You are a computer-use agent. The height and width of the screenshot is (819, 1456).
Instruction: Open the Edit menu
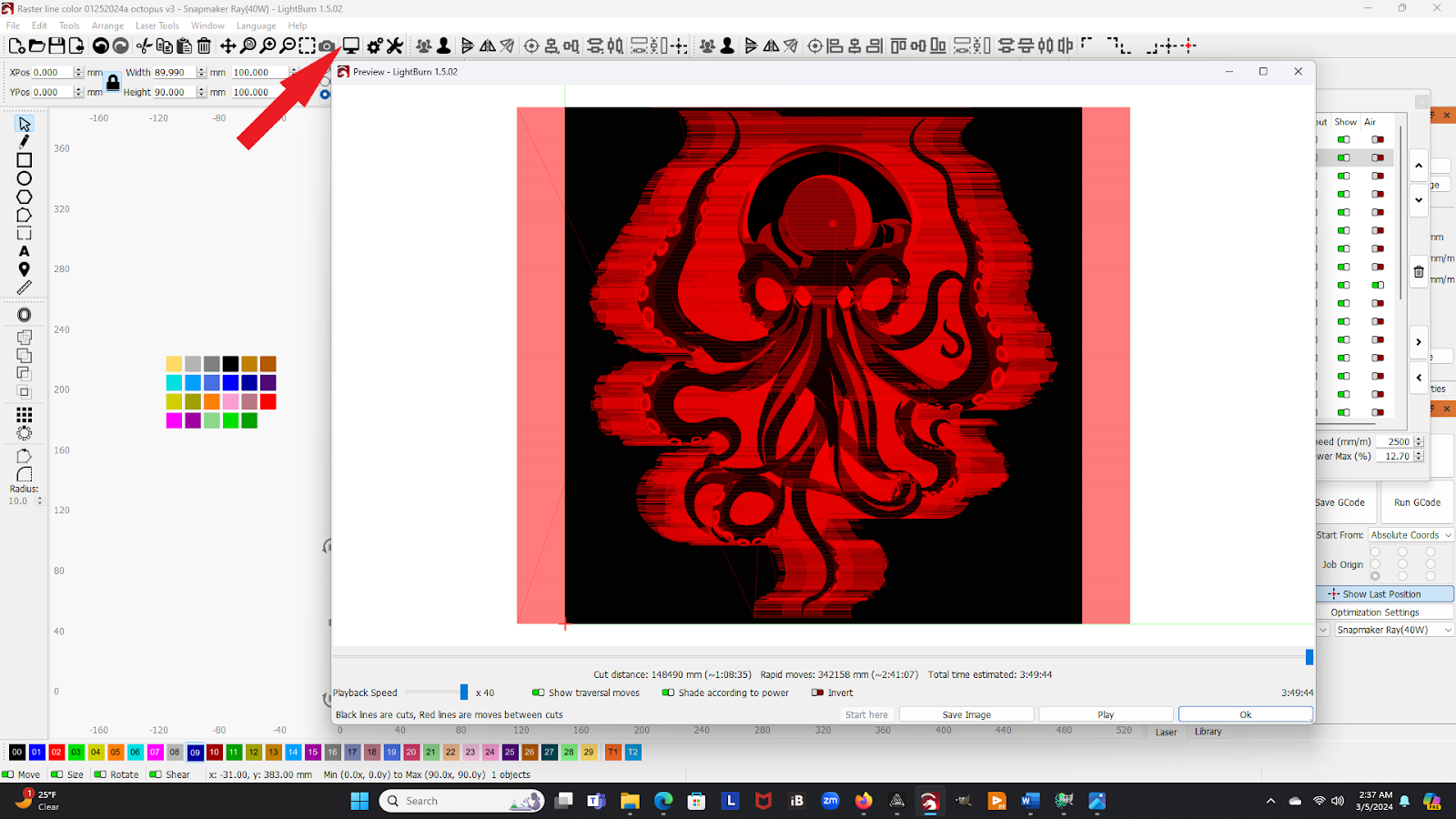39,25
